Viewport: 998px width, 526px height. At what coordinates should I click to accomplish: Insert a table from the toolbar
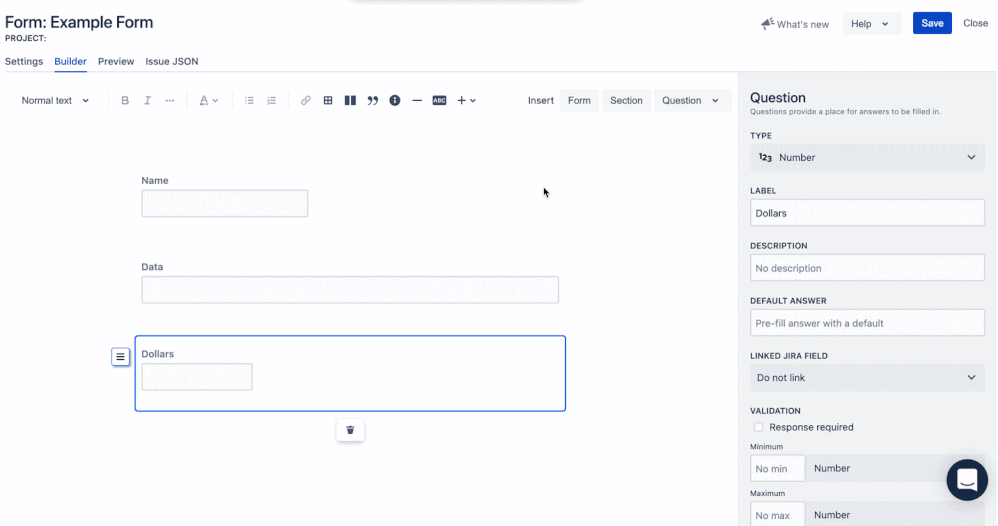pyautogui.click(x=328, y=101)
